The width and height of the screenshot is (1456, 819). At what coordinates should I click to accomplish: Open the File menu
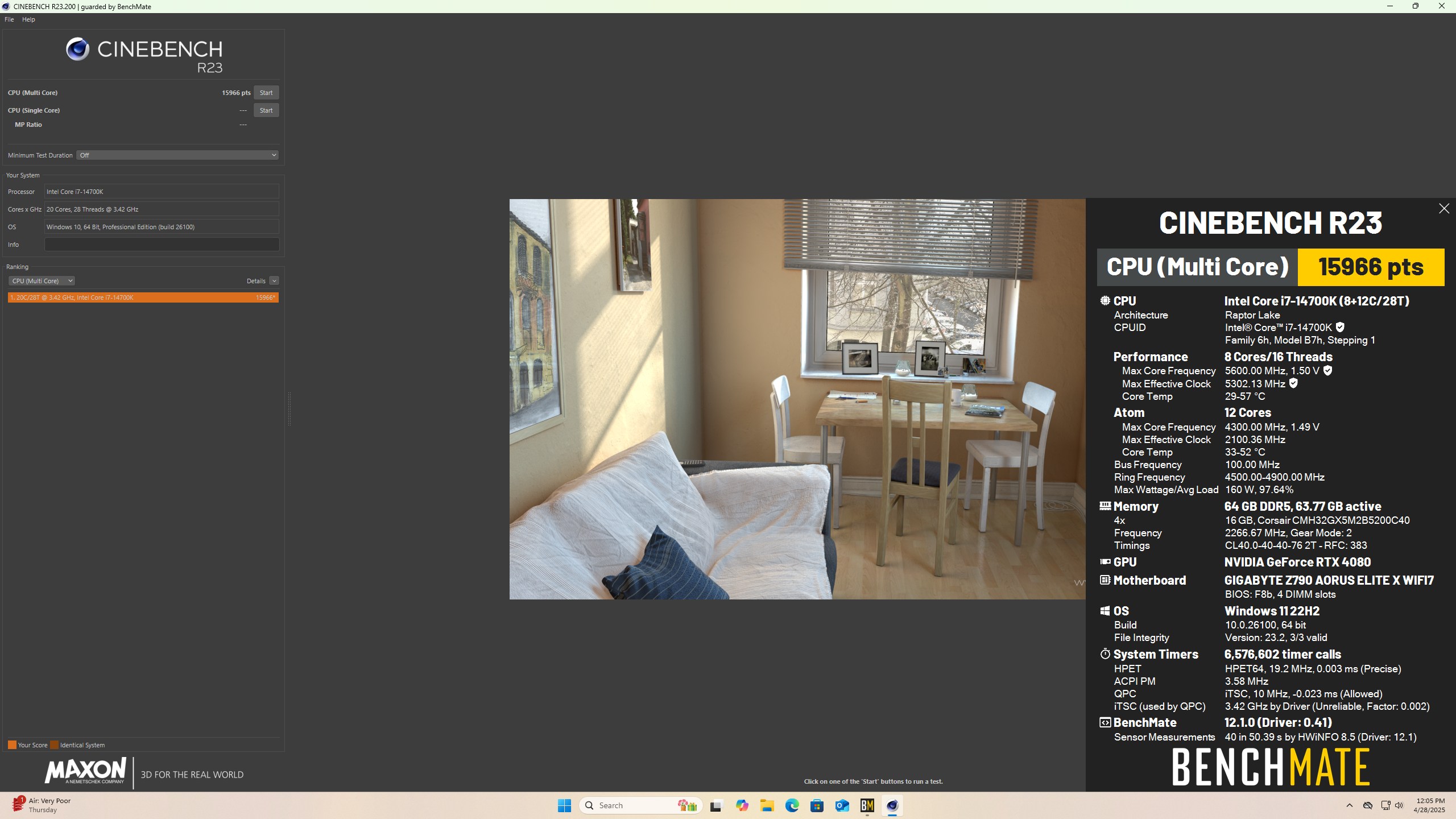click(x=9, y=19)
